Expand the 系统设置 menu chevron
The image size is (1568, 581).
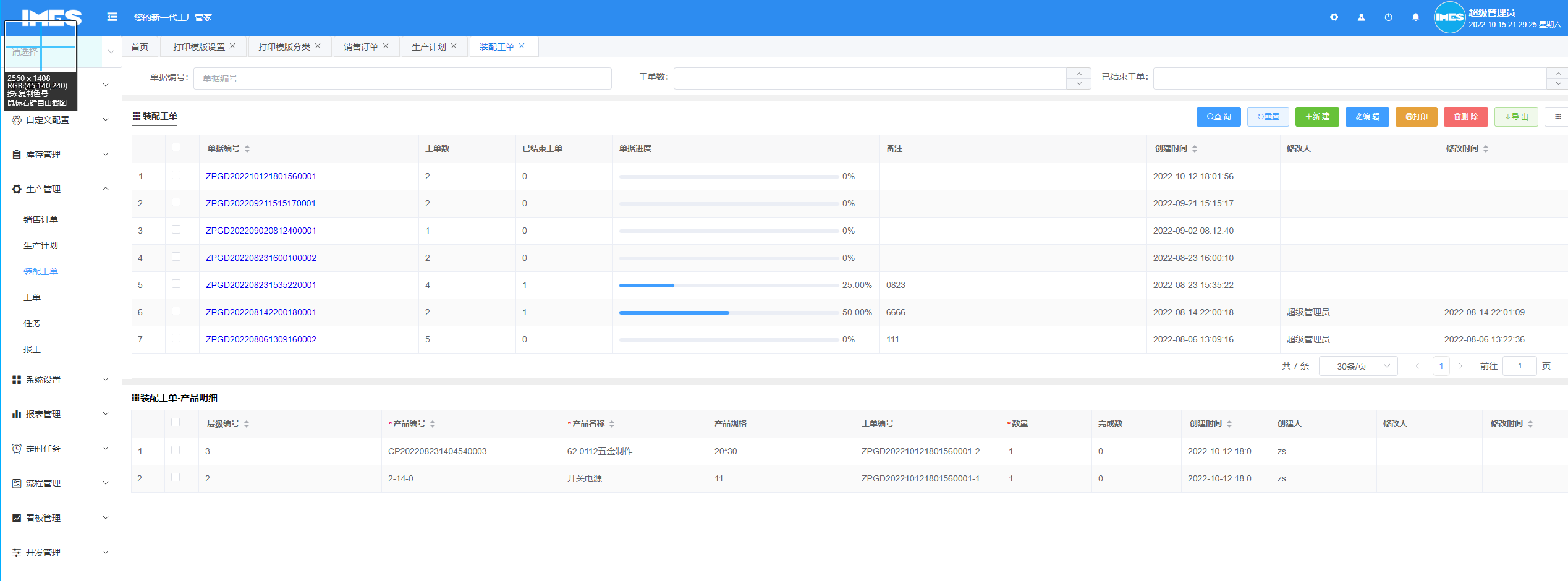[x=106, y=379]
